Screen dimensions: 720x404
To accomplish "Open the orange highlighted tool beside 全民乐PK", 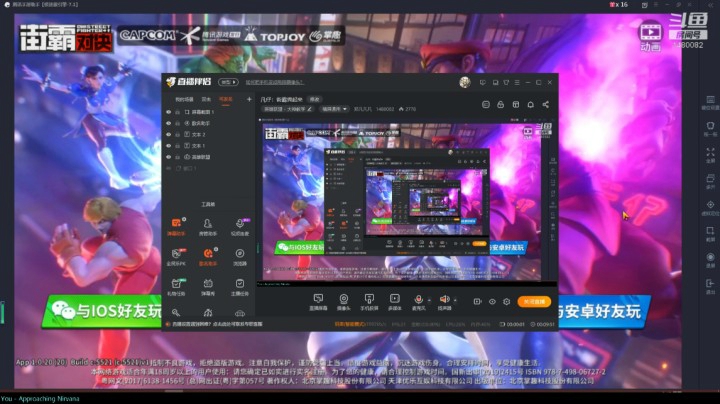I will point(208,257).
